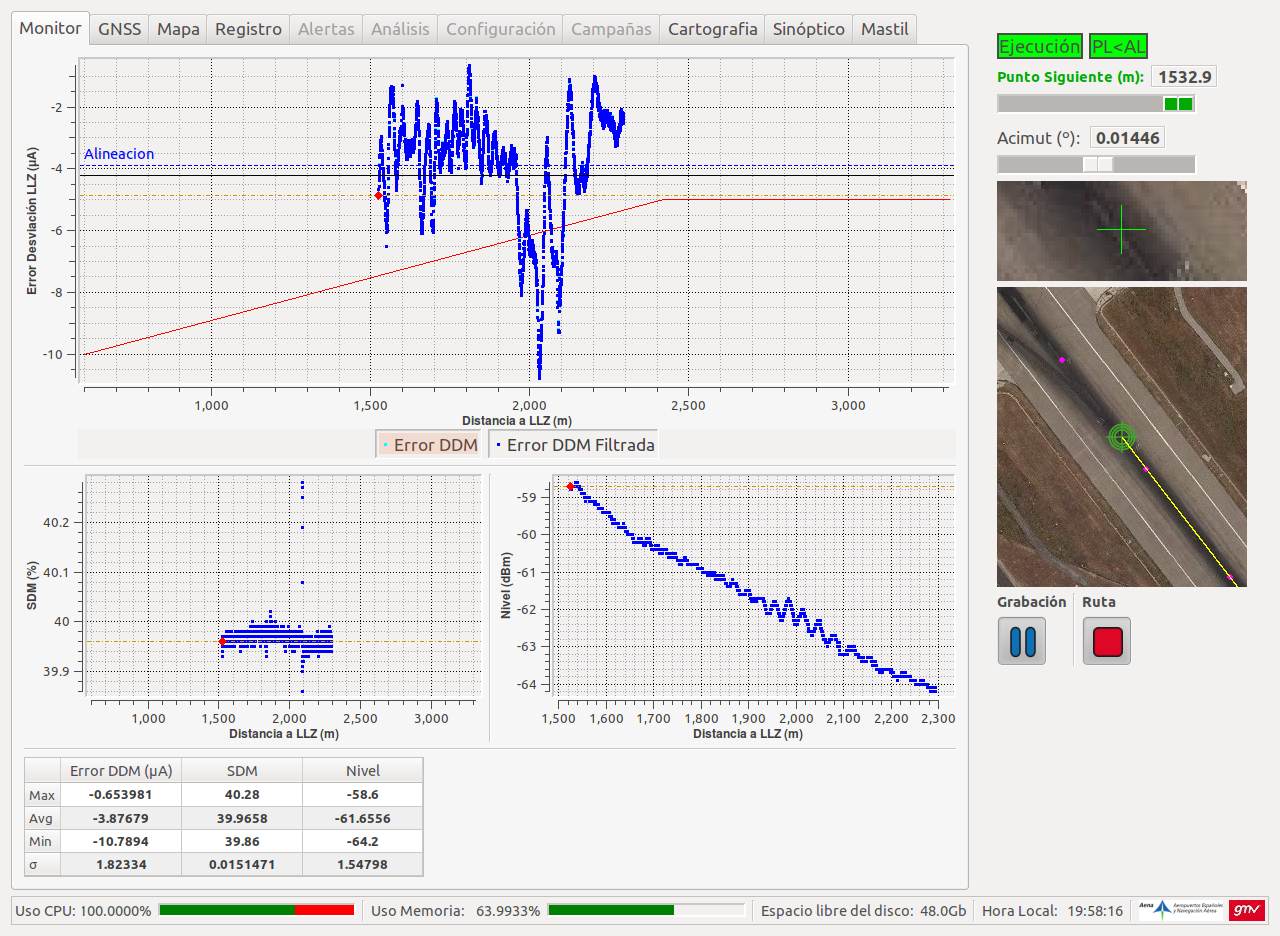Screen dimensions: 1280x936
Task: Click the red marker in the Nivel chart
Action: (570, 486)
